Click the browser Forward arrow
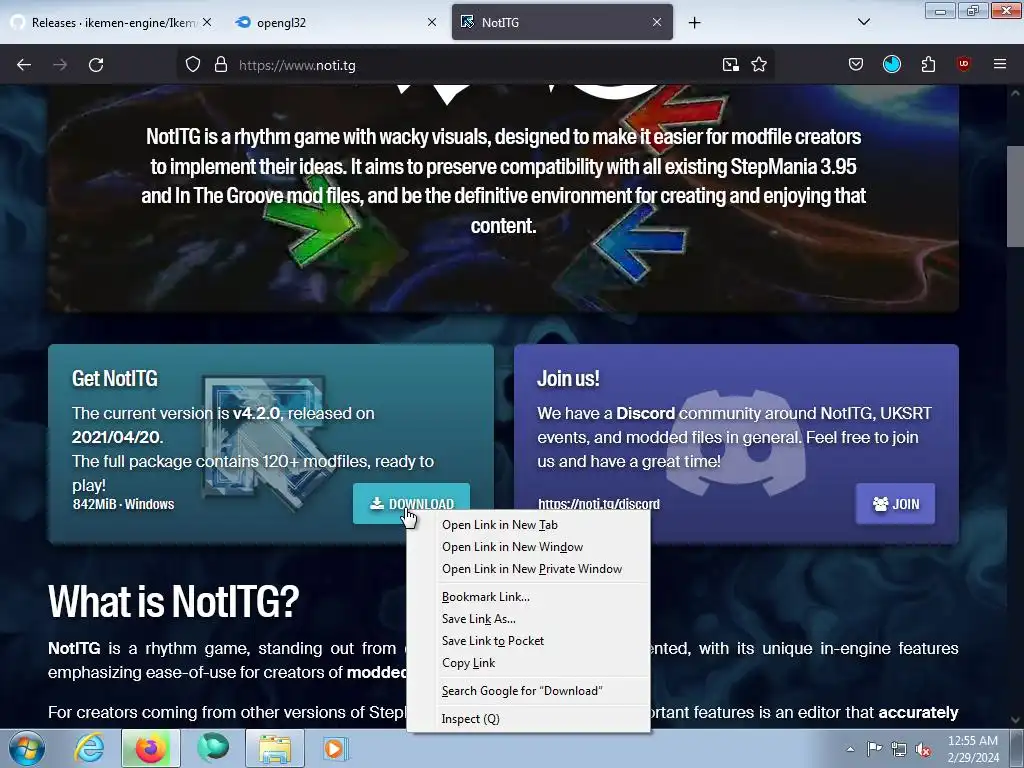 [x=60, y=65]
